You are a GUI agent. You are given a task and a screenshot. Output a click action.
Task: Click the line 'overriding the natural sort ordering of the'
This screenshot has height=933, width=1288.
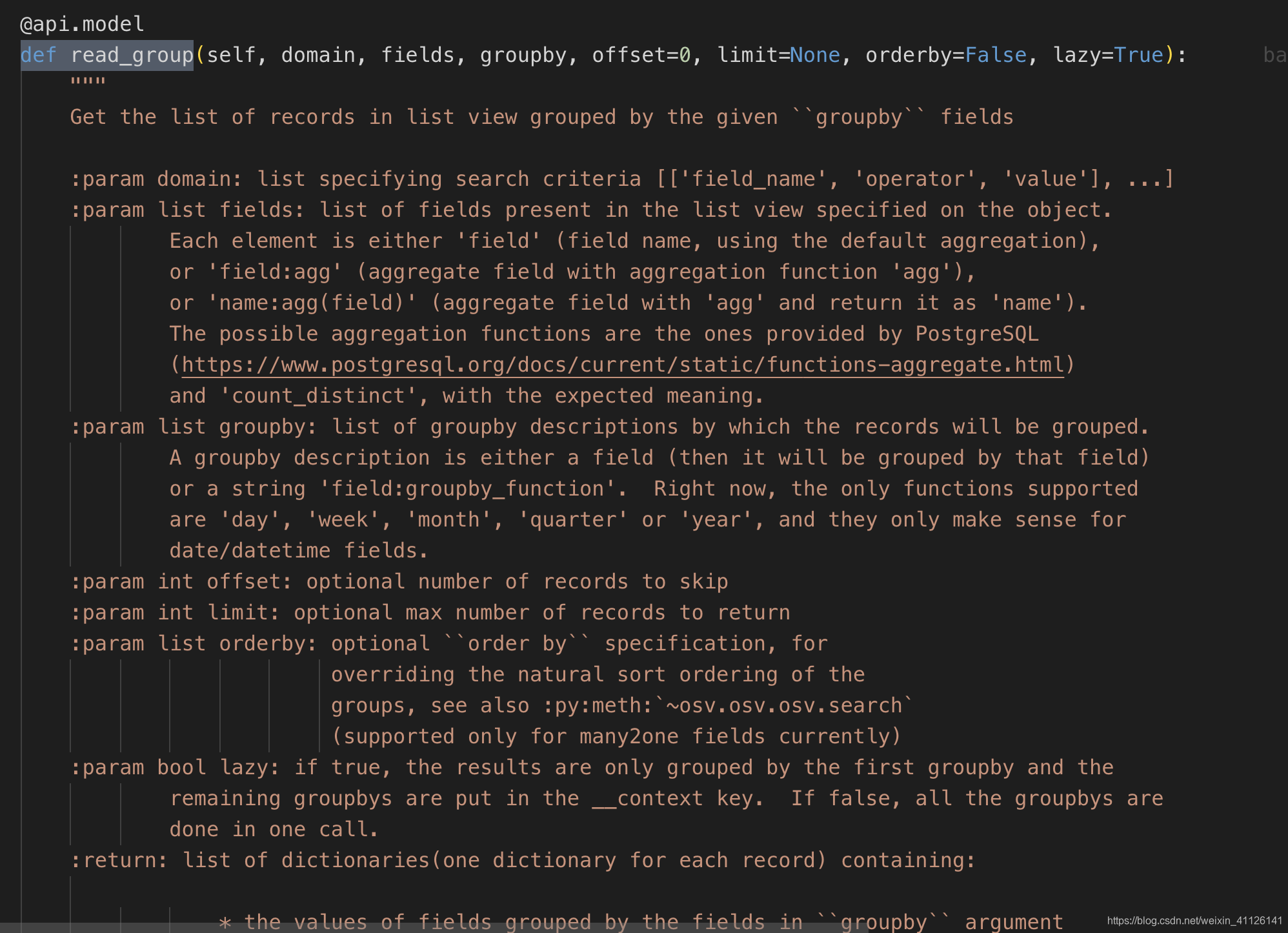pos(598,675)
